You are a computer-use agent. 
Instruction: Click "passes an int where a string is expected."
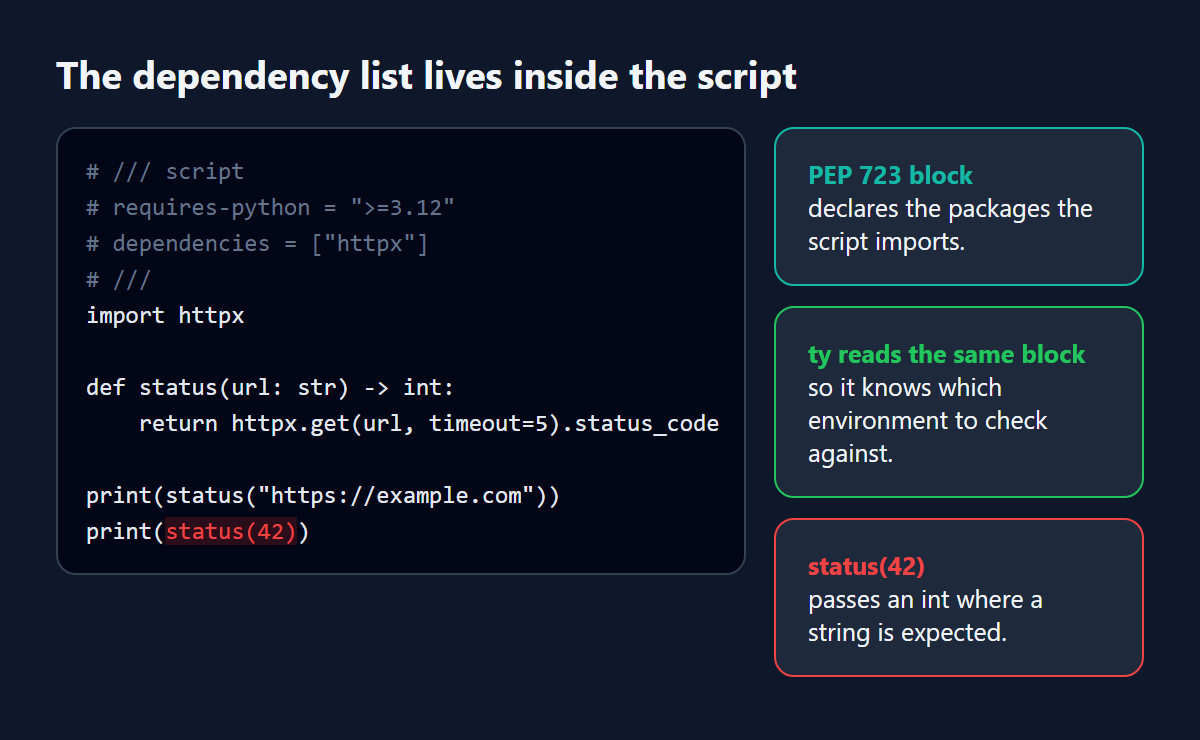click(925, 616)
